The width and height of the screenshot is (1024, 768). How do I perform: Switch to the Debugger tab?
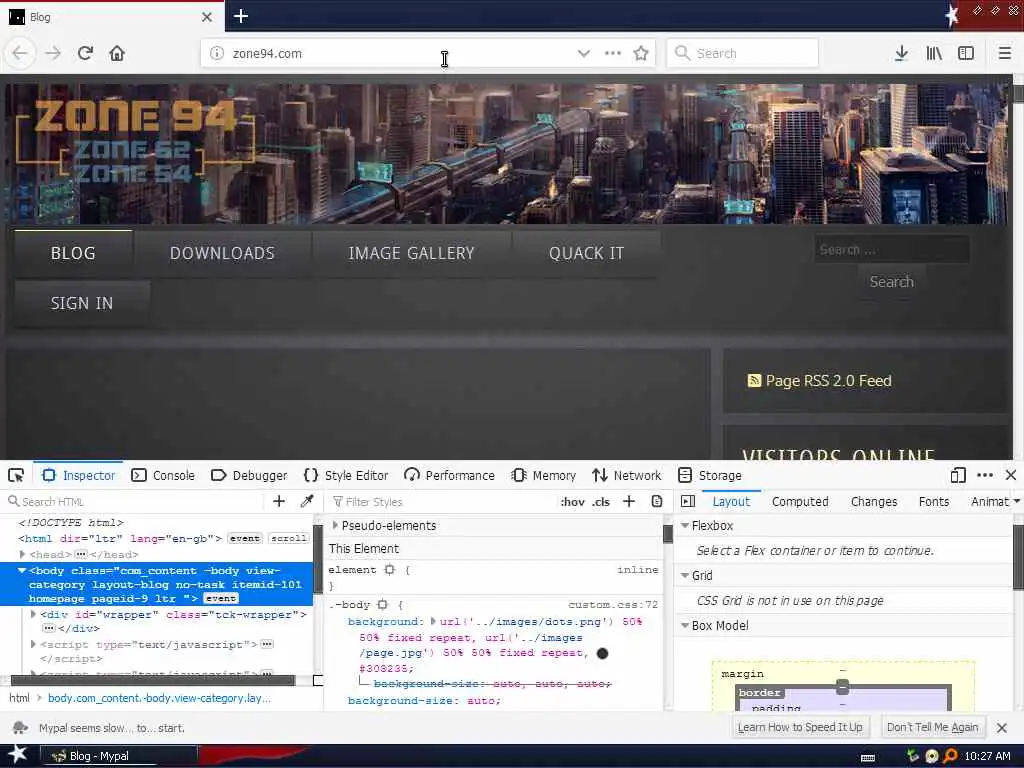249,475
